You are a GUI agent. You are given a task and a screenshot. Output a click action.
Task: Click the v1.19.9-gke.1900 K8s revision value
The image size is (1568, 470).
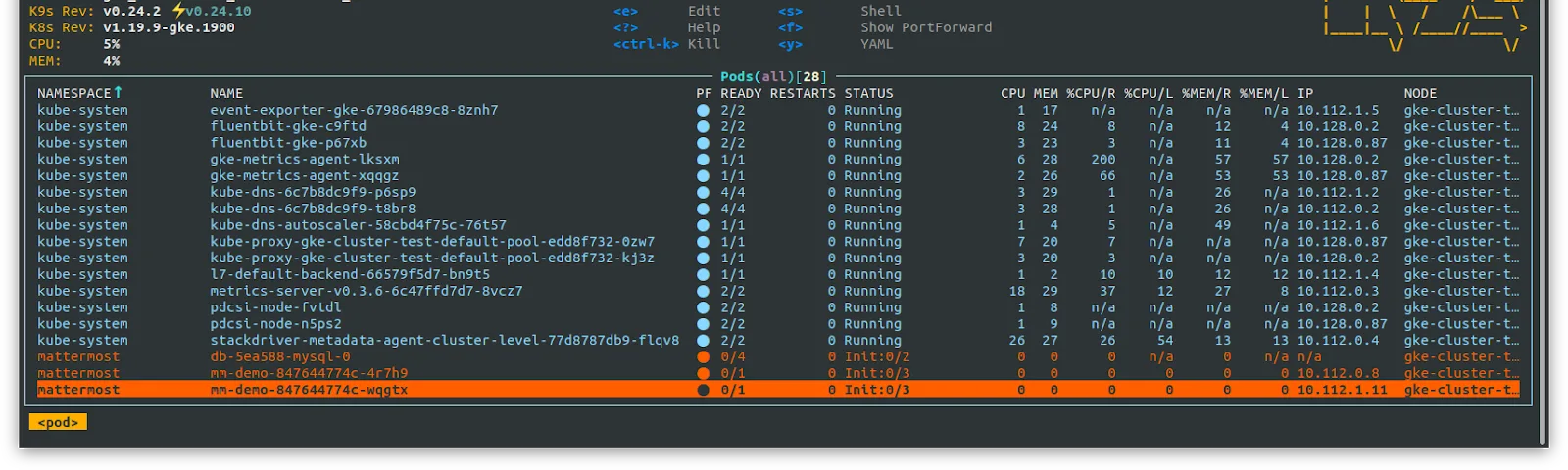click(169, 28)
